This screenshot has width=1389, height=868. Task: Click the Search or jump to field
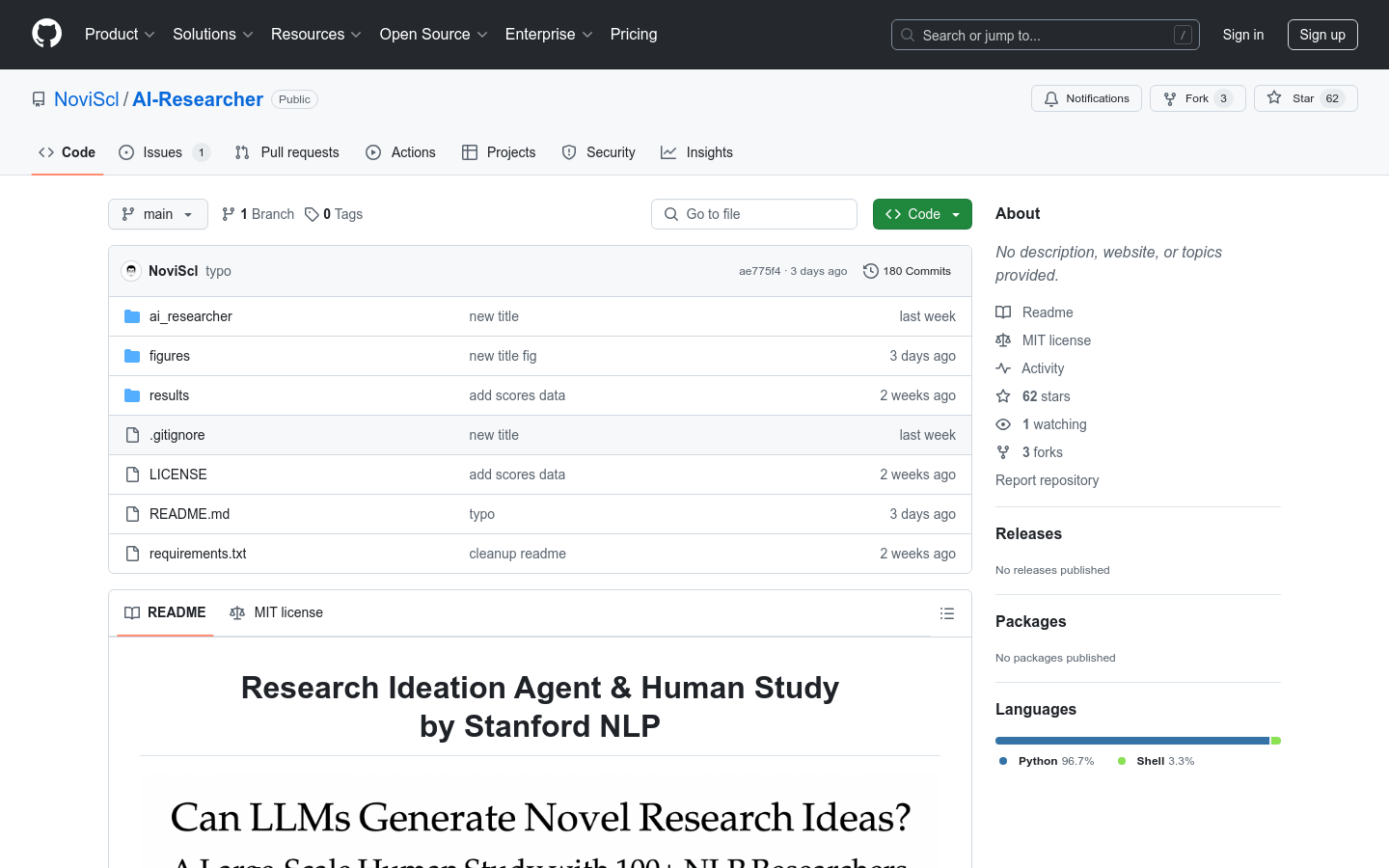(1046, 35)
